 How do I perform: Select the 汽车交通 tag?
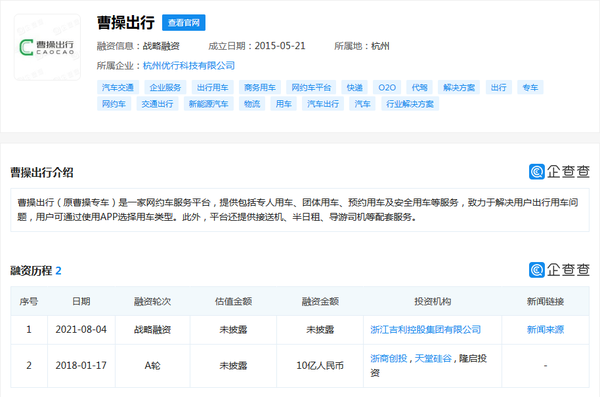pos(118,88)
